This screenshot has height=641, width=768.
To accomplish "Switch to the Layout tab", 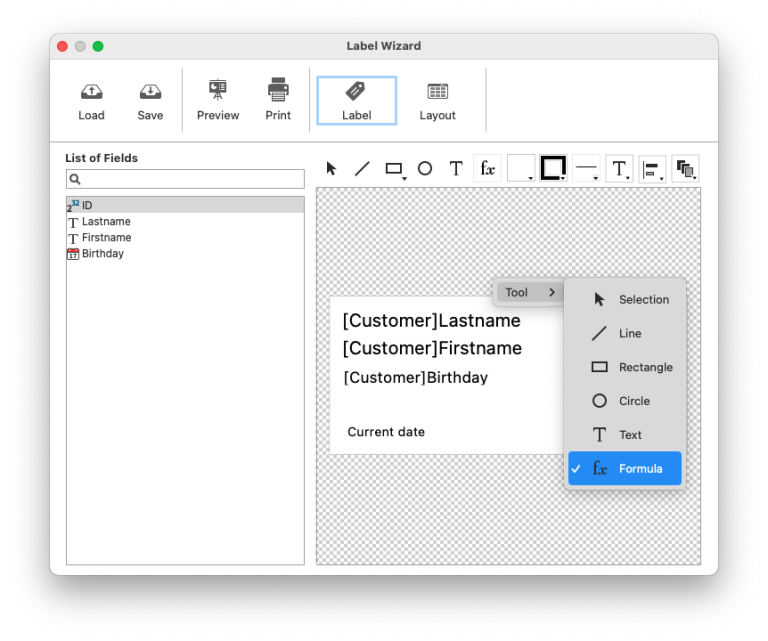I will (437, 100).
